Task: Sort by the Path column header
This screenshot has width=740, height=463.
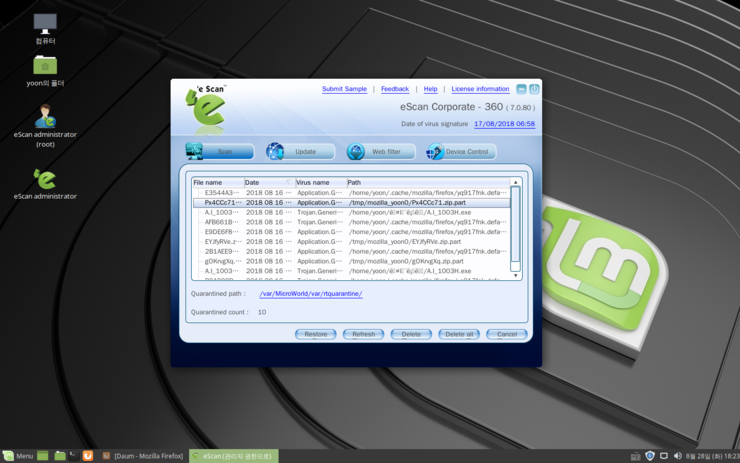Action: pyautogui.click(x=428, y=183)
